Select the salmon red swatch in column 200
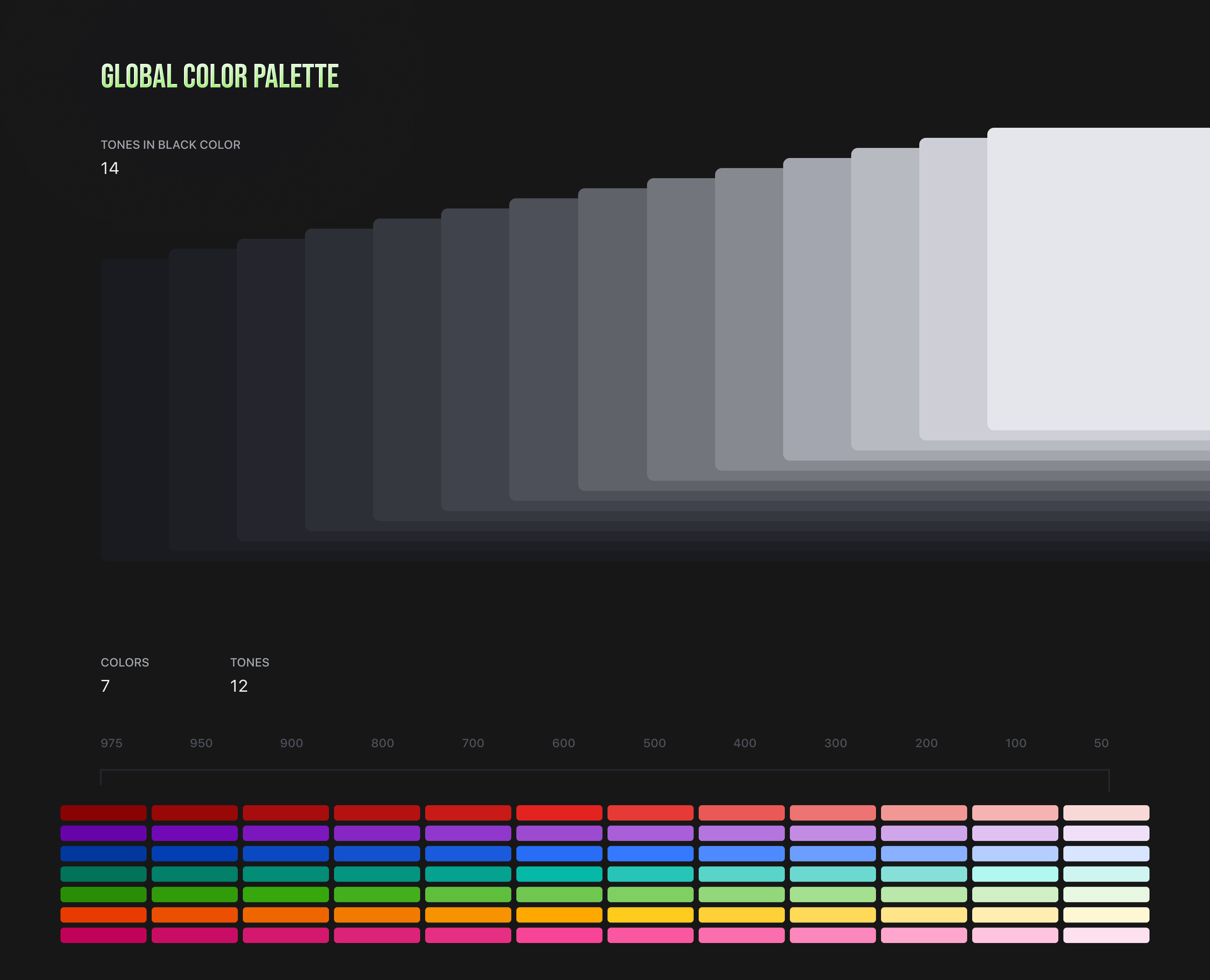The width and height of the screenshot is (1210, 980). 923,813
